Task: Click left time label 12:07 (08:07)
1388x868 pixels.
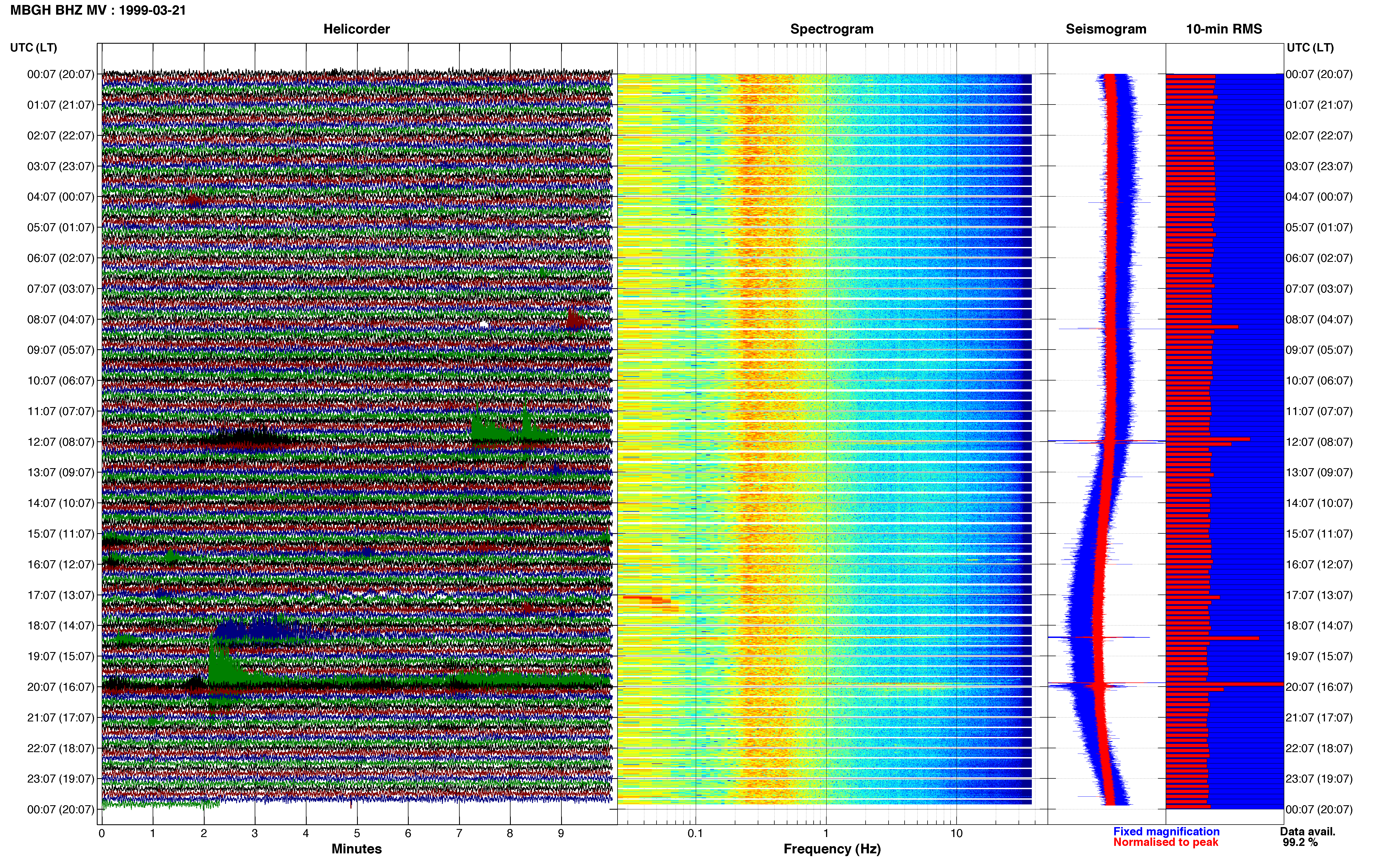Action: [61, 442]
